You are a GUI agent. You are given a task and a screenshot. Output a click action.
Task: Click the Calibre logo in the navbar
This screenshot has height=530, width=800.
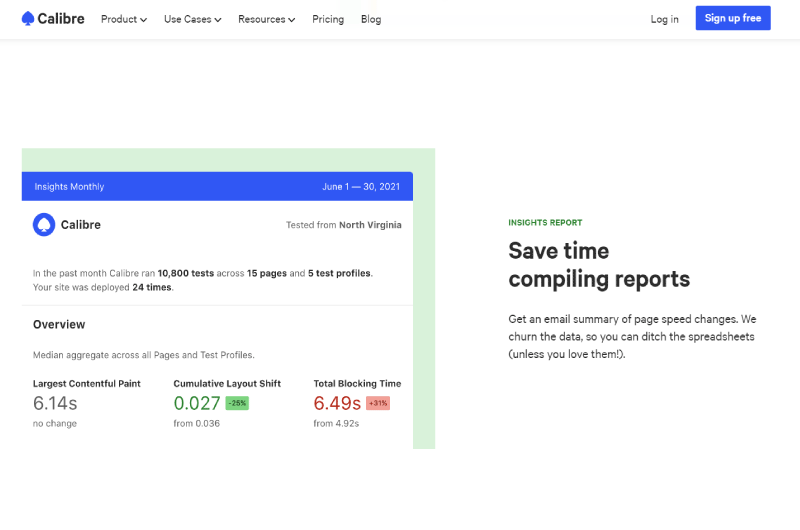point(53,19)
